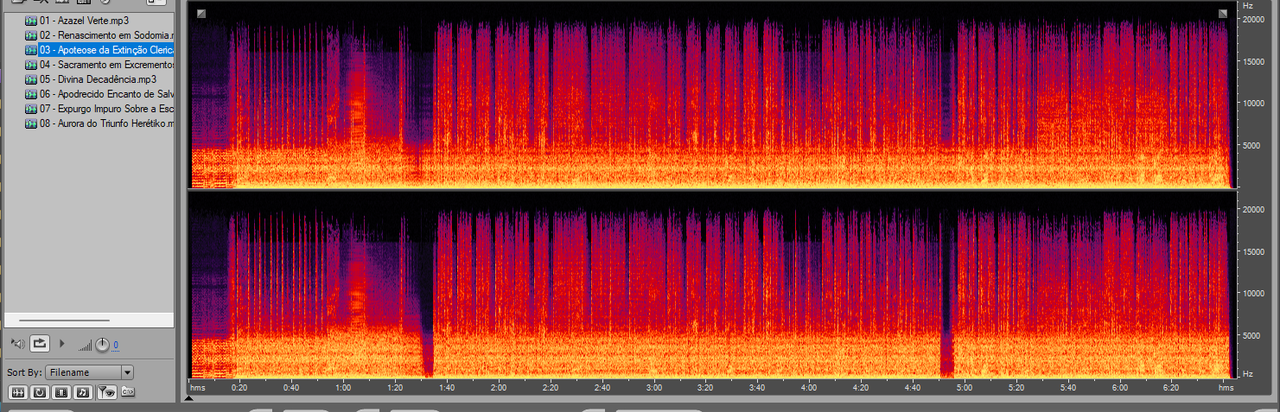The height and width of the screenshot is (412, 1280).
Task: Toggle loop play in Files panel
Action: tap(40, 344)
